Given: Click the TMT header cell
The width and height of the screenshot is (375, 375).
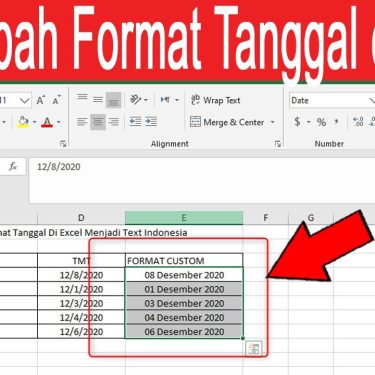Looking at the screenshot, I should 81,261.
